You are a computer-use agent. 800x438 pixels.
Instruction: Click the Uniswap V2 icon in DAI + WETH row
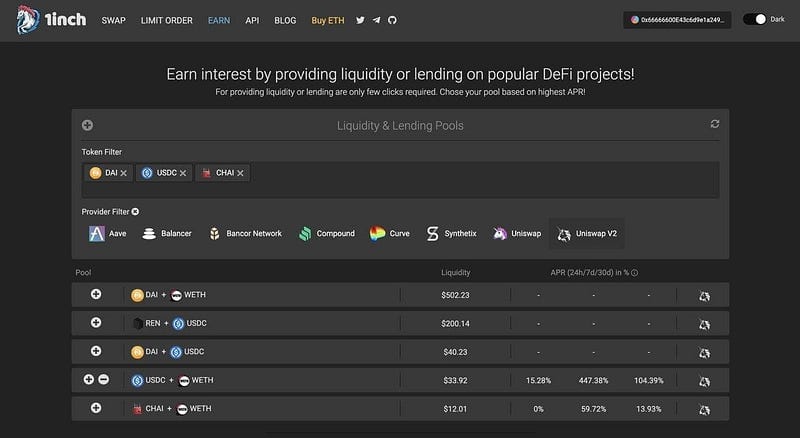click(x=704, y=295)
